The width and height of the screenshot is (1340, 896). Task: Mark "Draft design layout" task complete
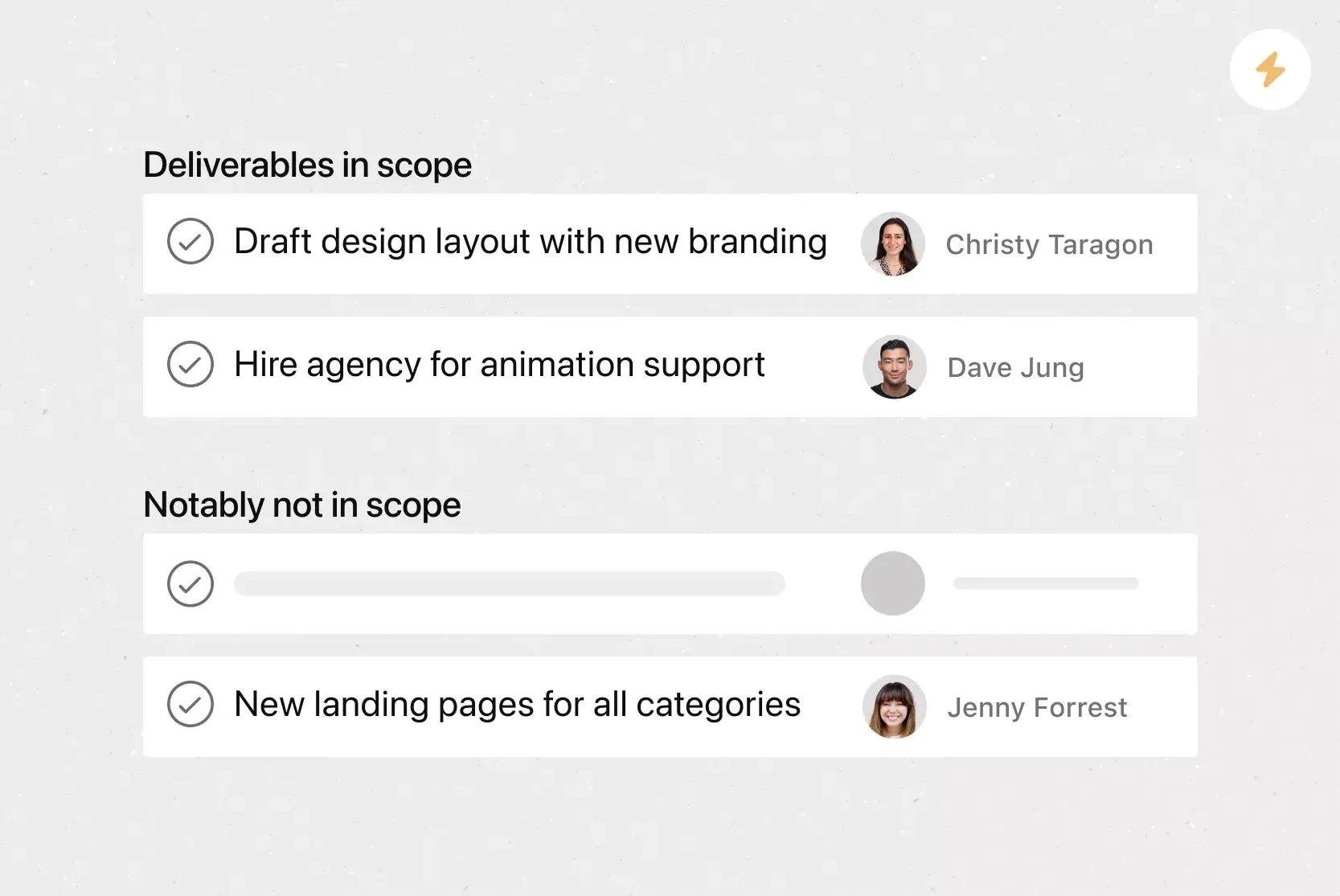click(x=191, y=241)
